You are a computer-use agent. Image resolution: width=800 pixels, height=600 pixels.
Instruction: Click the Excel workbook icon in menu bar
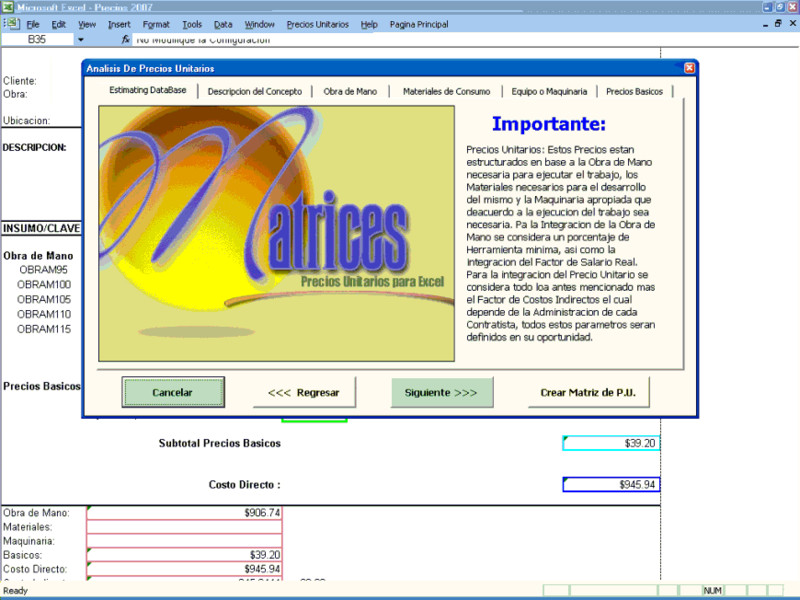click(x=12, y=23)
